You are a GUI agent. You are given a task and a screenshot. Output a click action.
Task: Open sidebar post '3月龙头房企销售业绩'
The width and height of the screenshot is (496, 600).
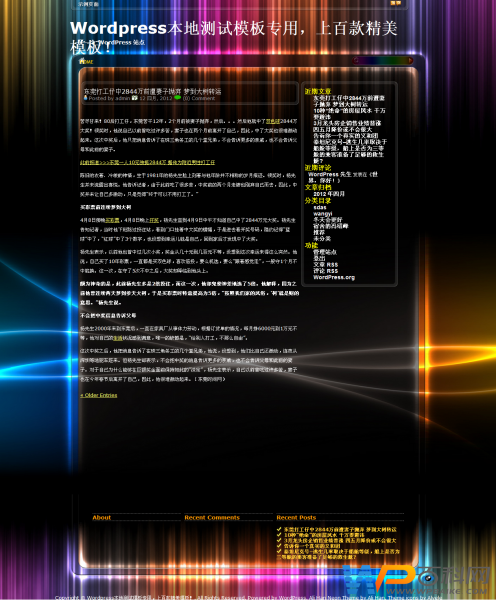coord(347,126)
